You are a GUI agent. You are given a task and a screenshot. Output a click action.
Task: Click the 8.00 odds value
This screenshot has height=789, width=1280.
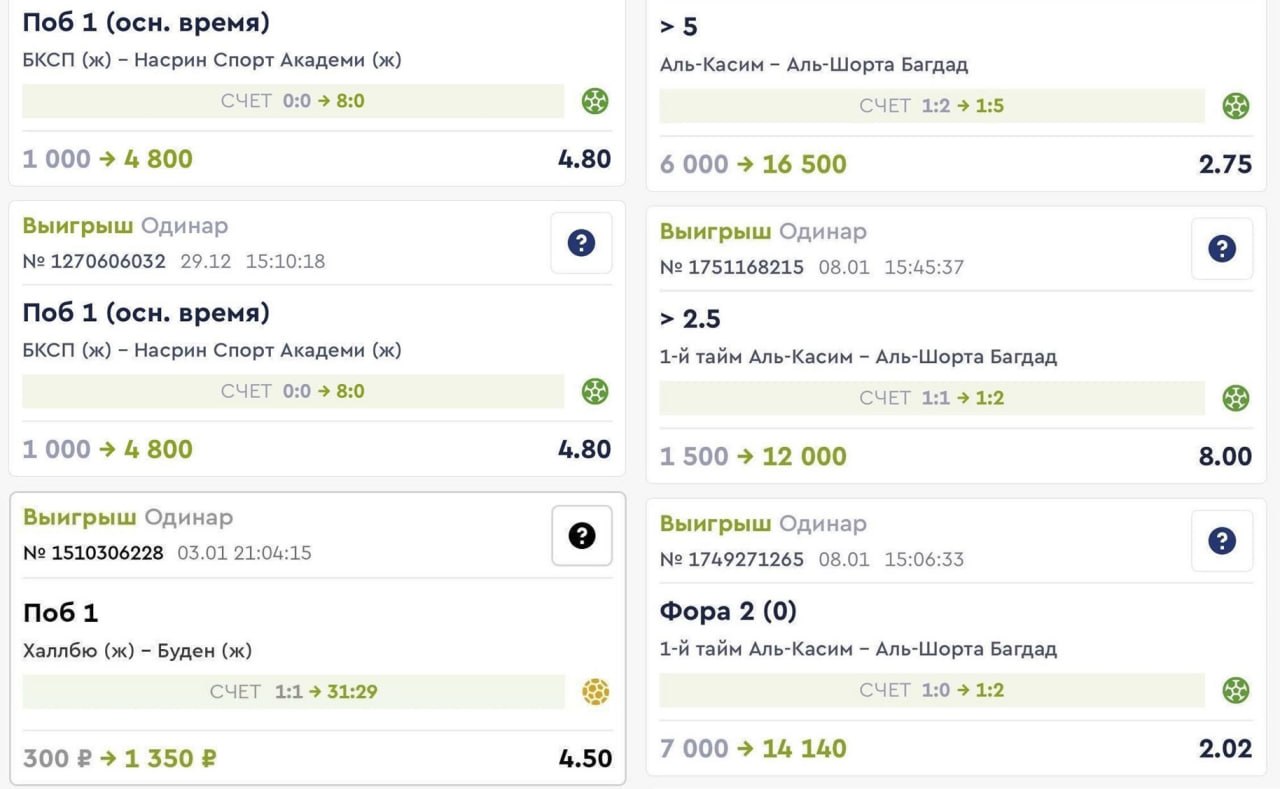[1225, 457]
